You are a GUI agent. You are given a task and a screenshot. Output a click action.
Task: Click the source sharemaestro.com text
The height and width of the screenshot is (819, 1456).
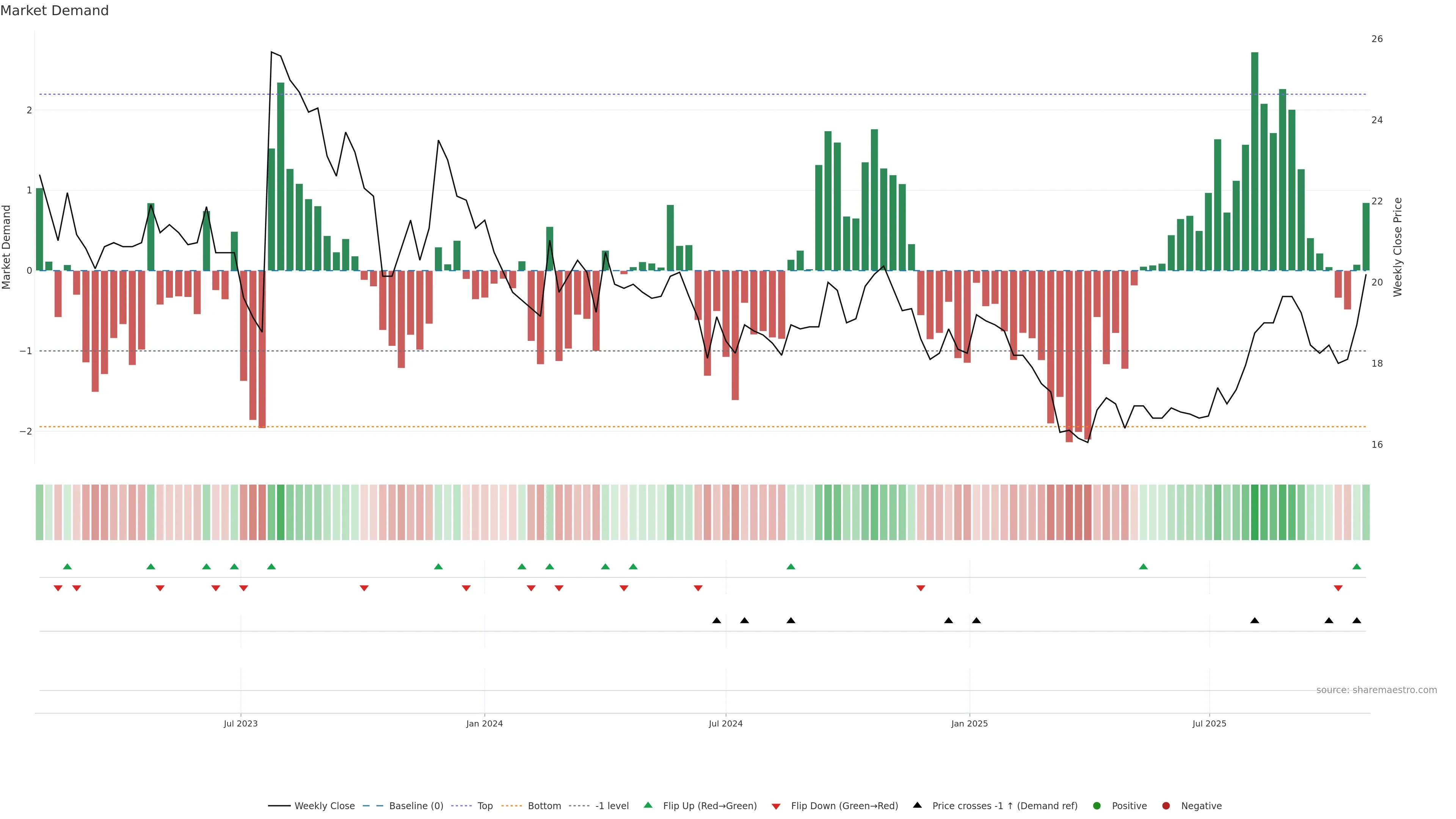(1376, 690)
